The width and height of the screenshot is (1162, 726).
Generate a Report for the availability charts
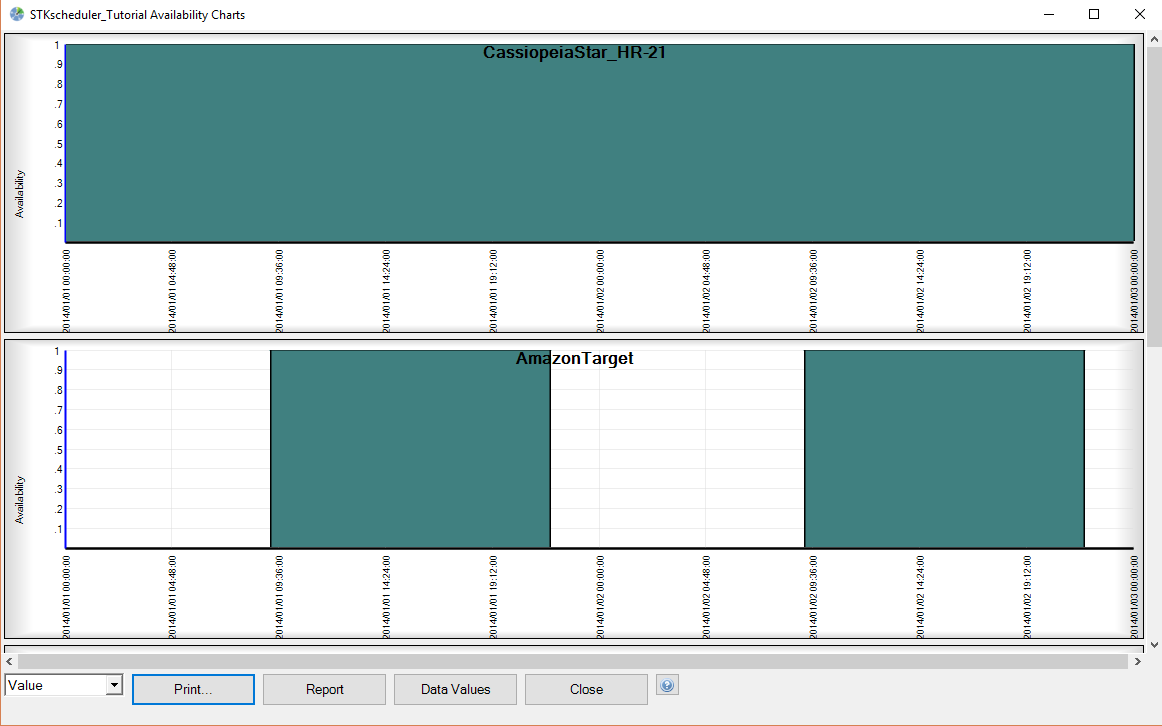point(324,689)
